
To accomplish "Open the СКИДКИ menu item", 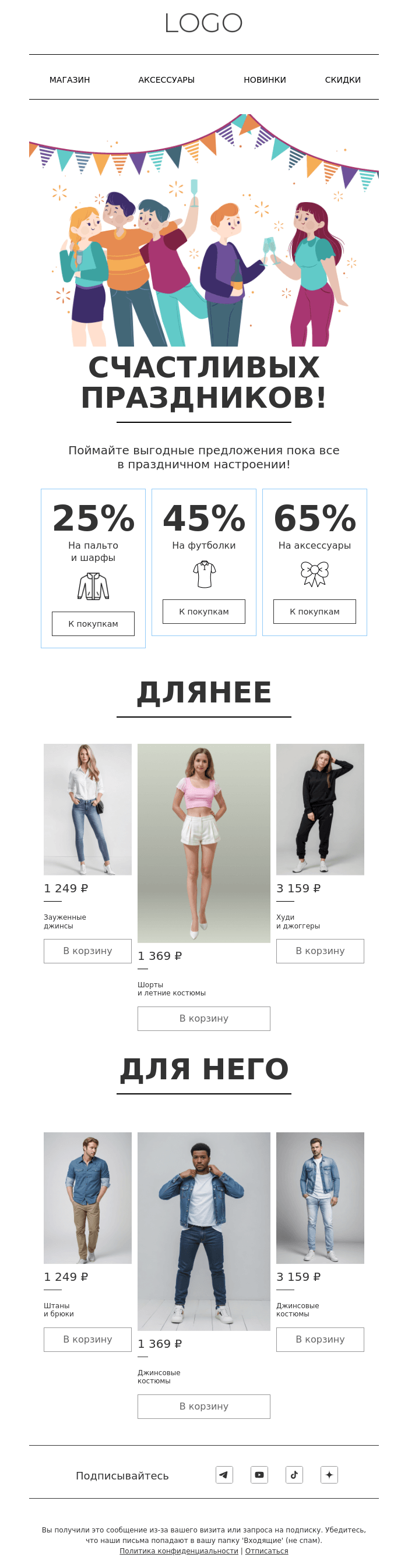I will (x=343, y=80).
